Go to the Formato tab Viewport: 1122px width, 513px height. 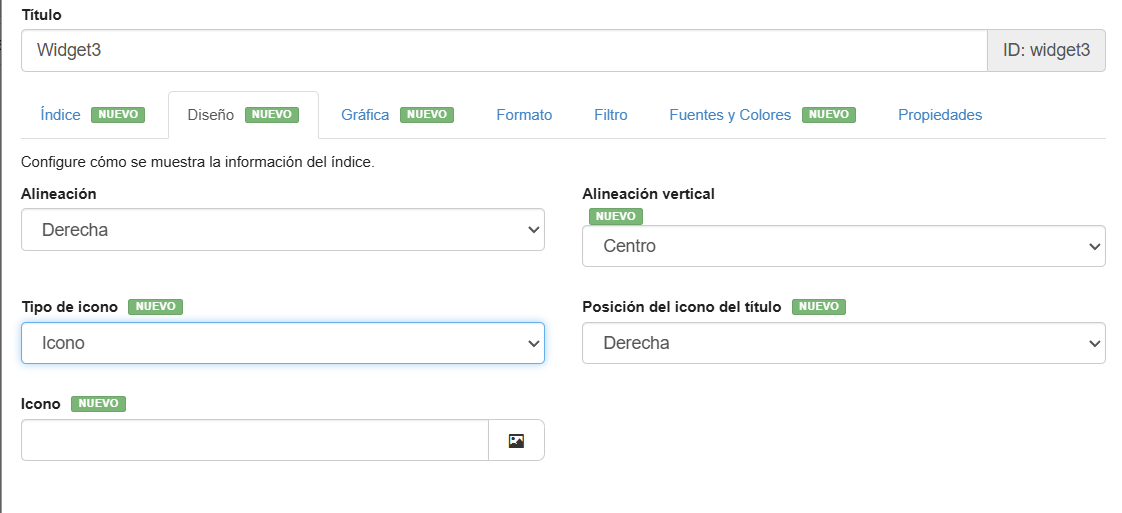524,115
